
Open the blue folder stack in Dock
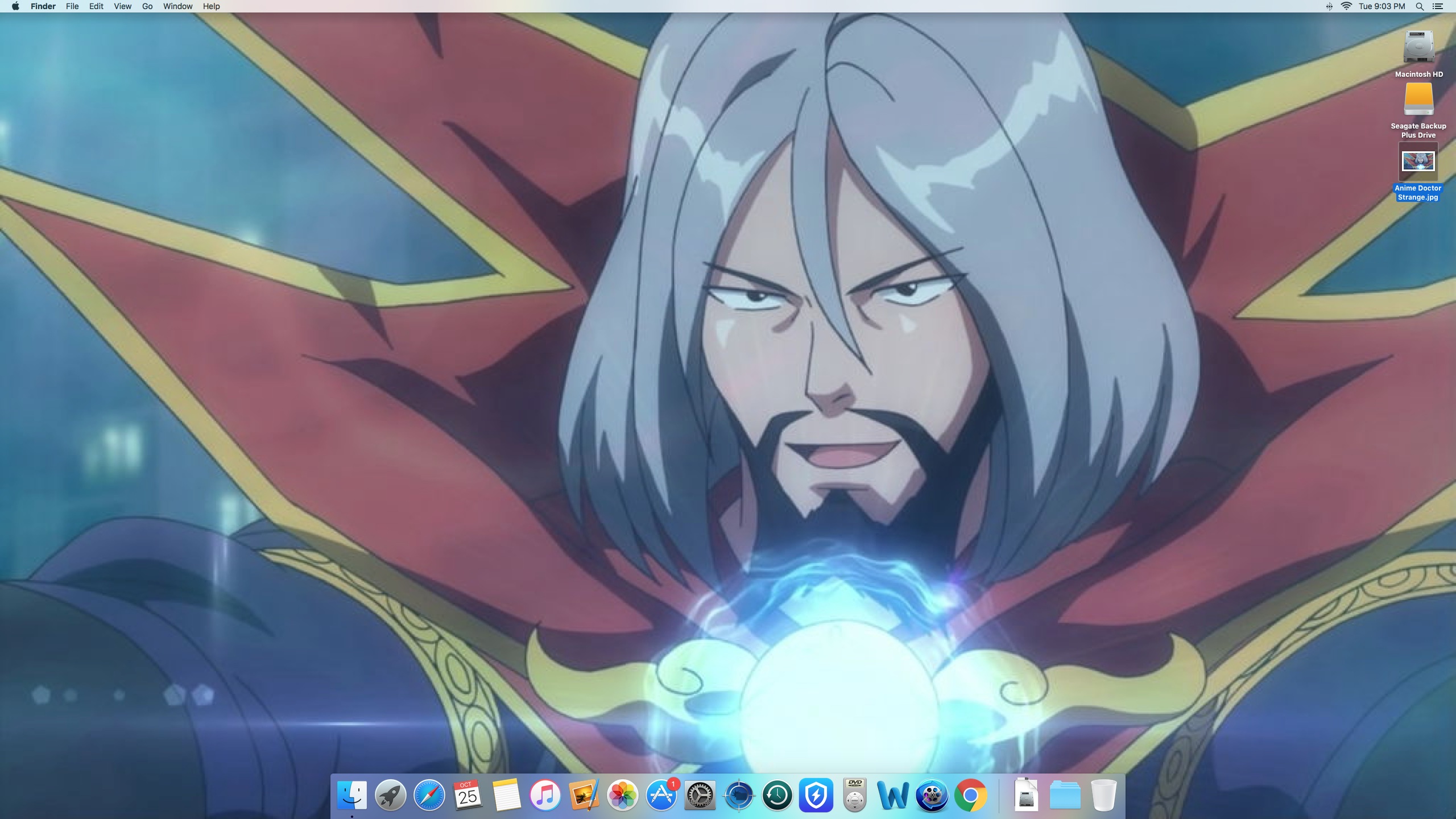tap(1065, 795)
